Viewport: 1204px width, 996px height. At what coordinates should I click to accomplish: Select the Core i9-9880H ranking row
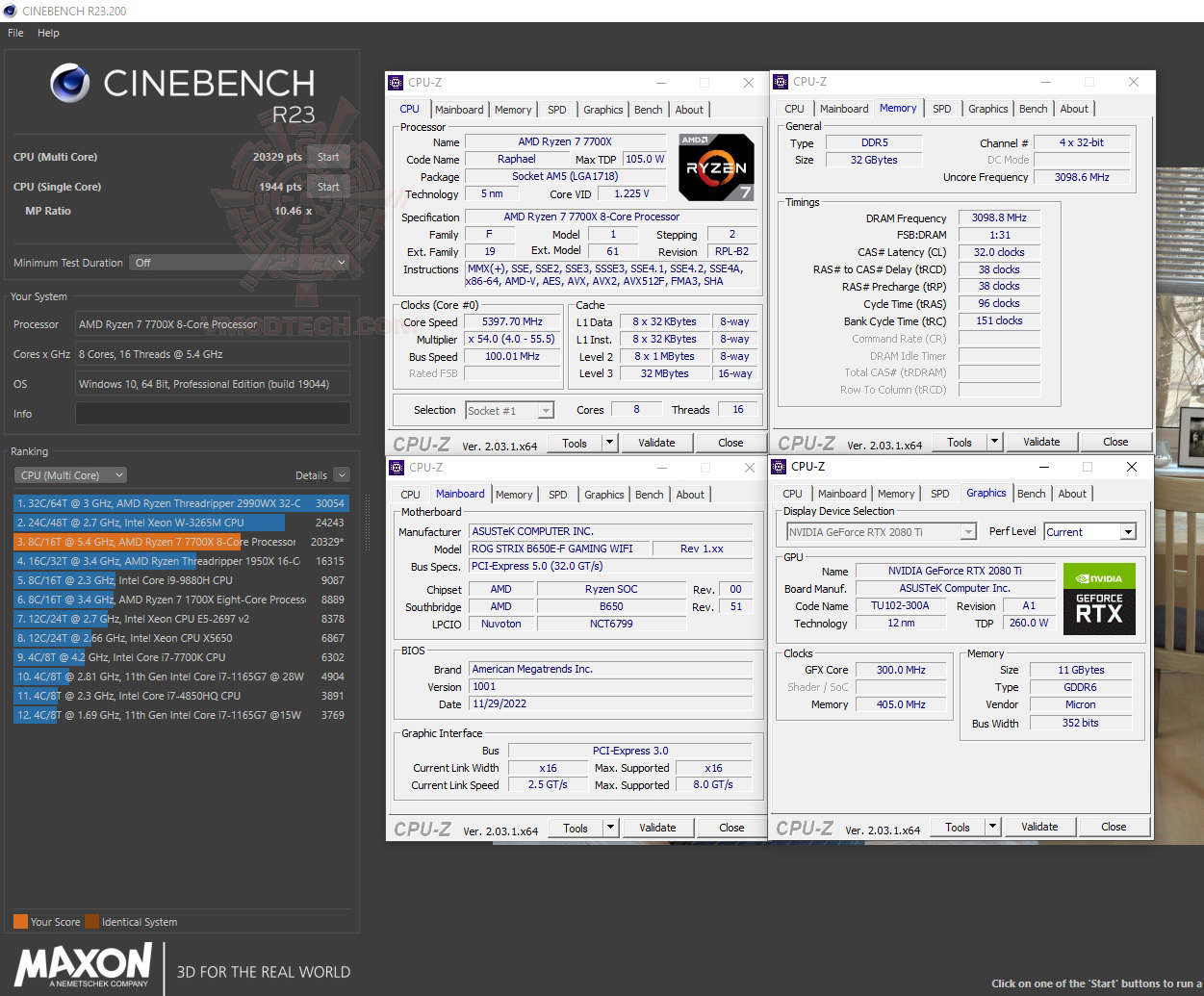[181, 580]
